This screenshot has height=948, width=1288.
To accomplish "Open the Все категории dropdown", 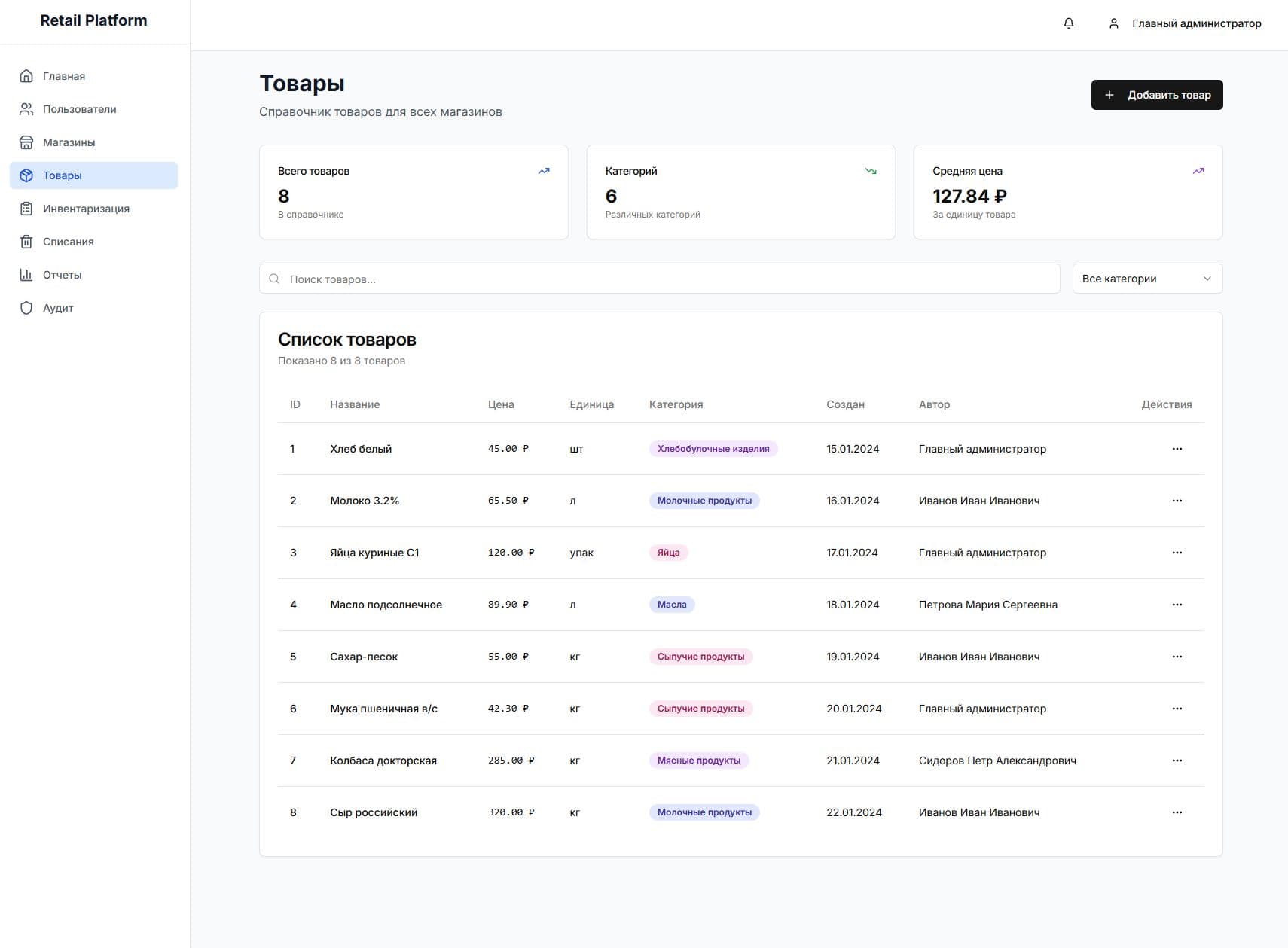I will coord(1146,279).
